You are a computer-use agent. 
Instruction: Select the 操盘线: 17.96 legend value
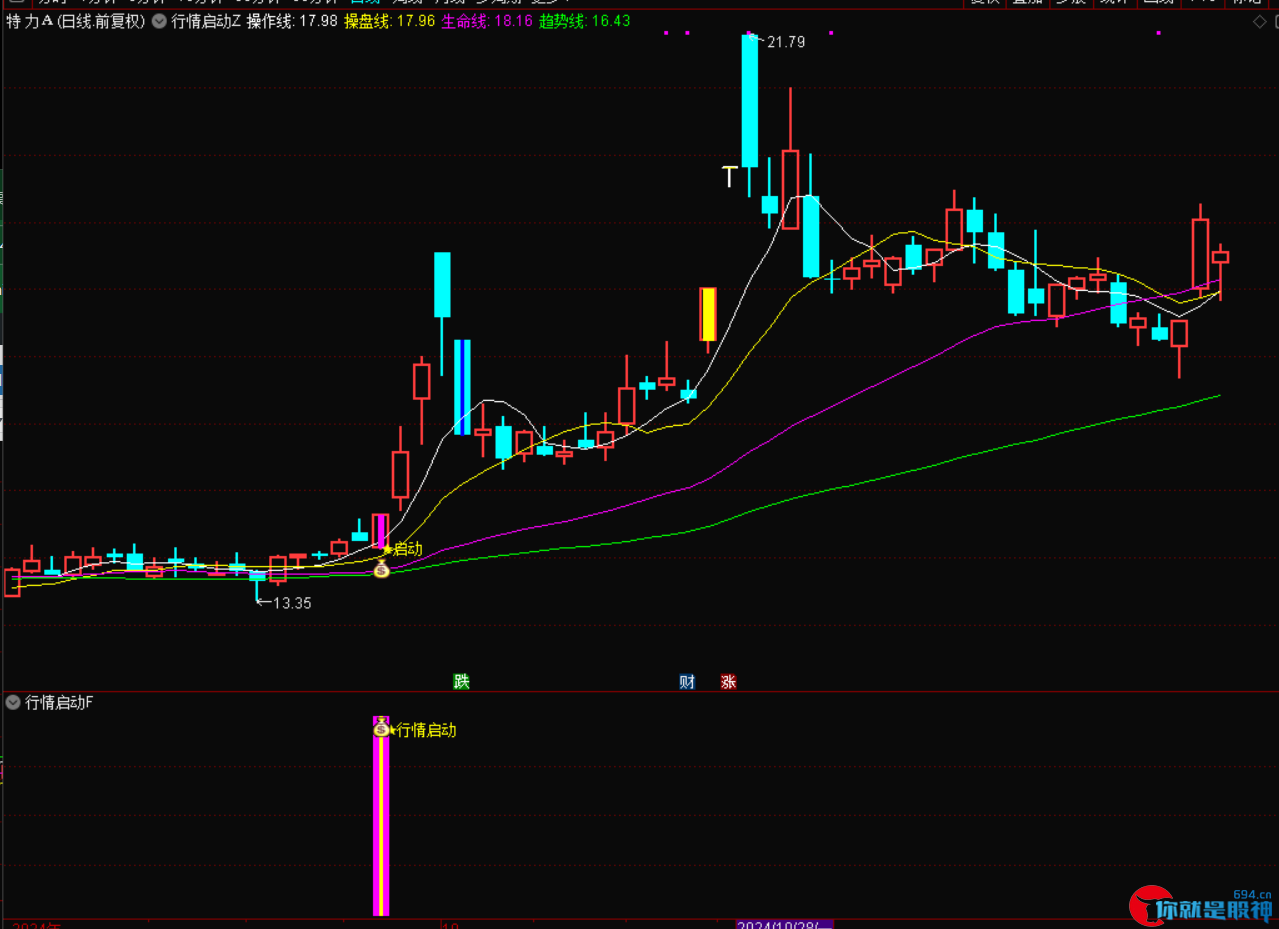390,21
